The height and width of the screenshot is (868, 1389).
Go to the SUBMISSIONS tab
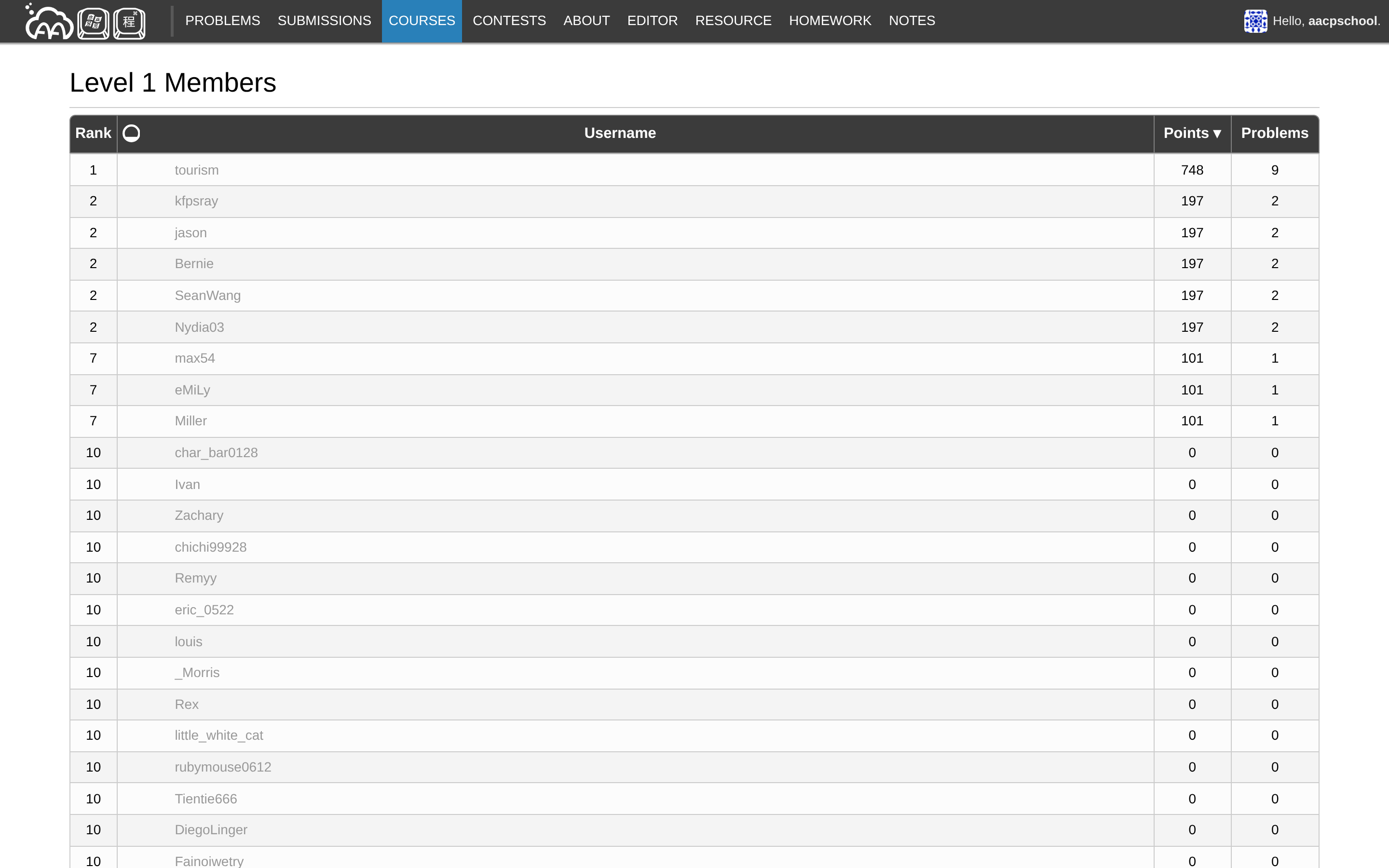click(x=324, y=21)
